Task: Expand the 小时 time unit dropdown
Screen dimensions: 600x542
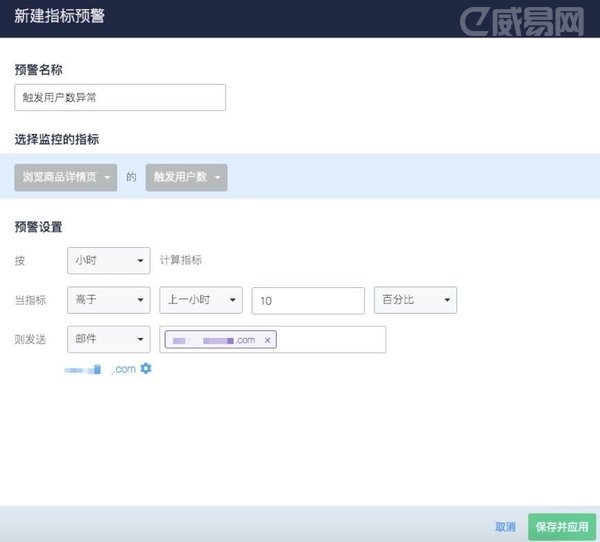Action: pyautogui.click(x=108, y=260)
